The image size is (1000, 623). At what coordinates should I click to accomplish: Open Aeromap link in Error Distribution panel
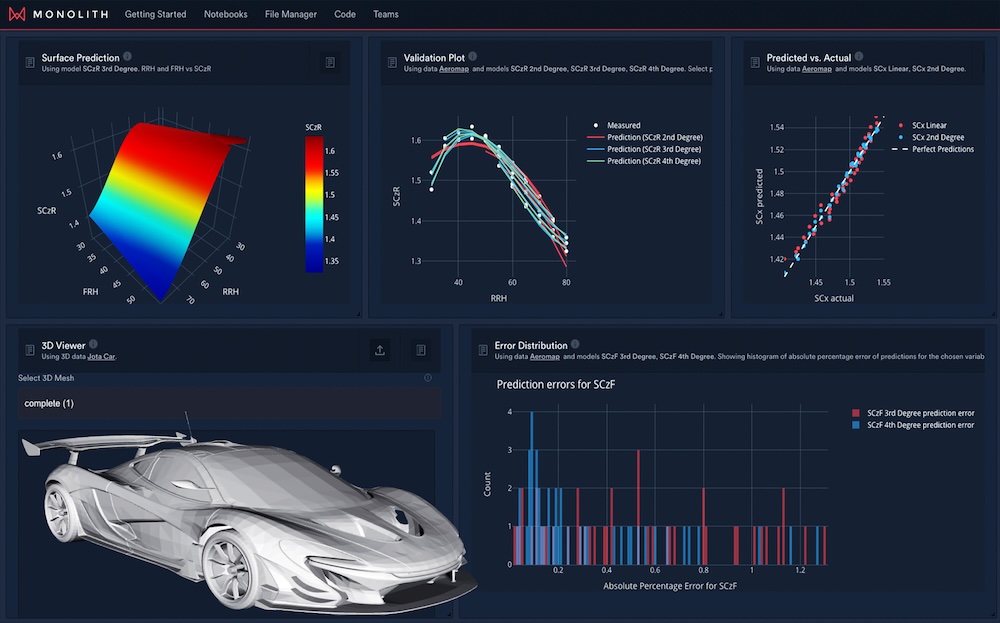544,357
